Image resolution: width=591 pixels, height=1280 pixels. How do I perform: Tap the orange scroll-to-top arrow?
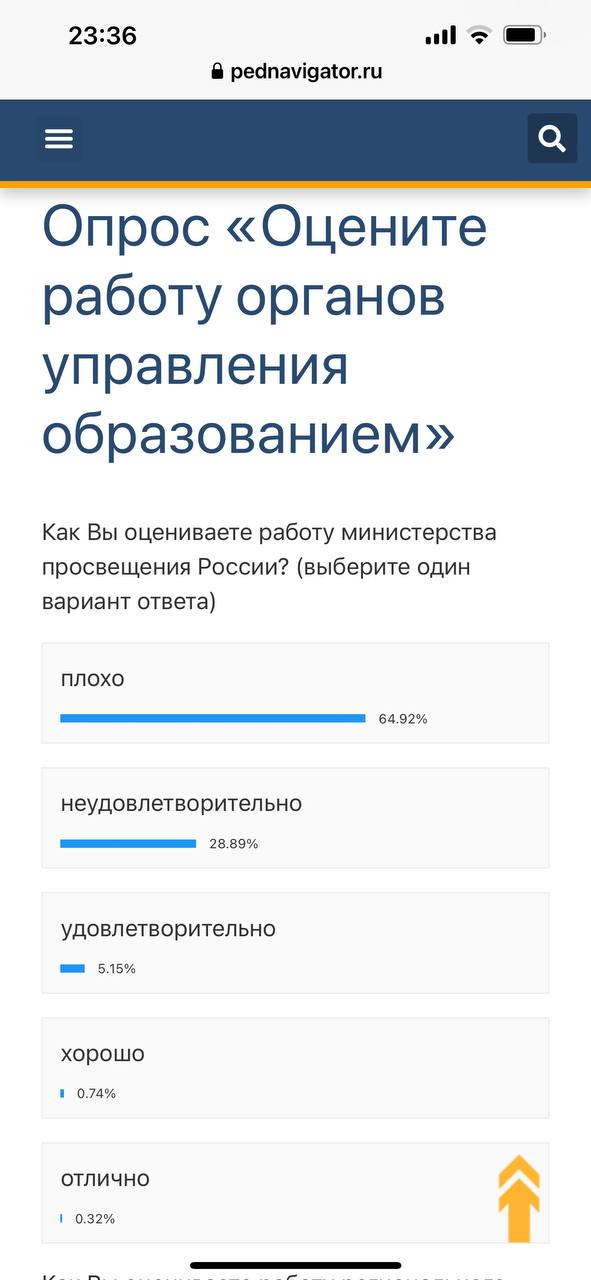pos(519,1198)
